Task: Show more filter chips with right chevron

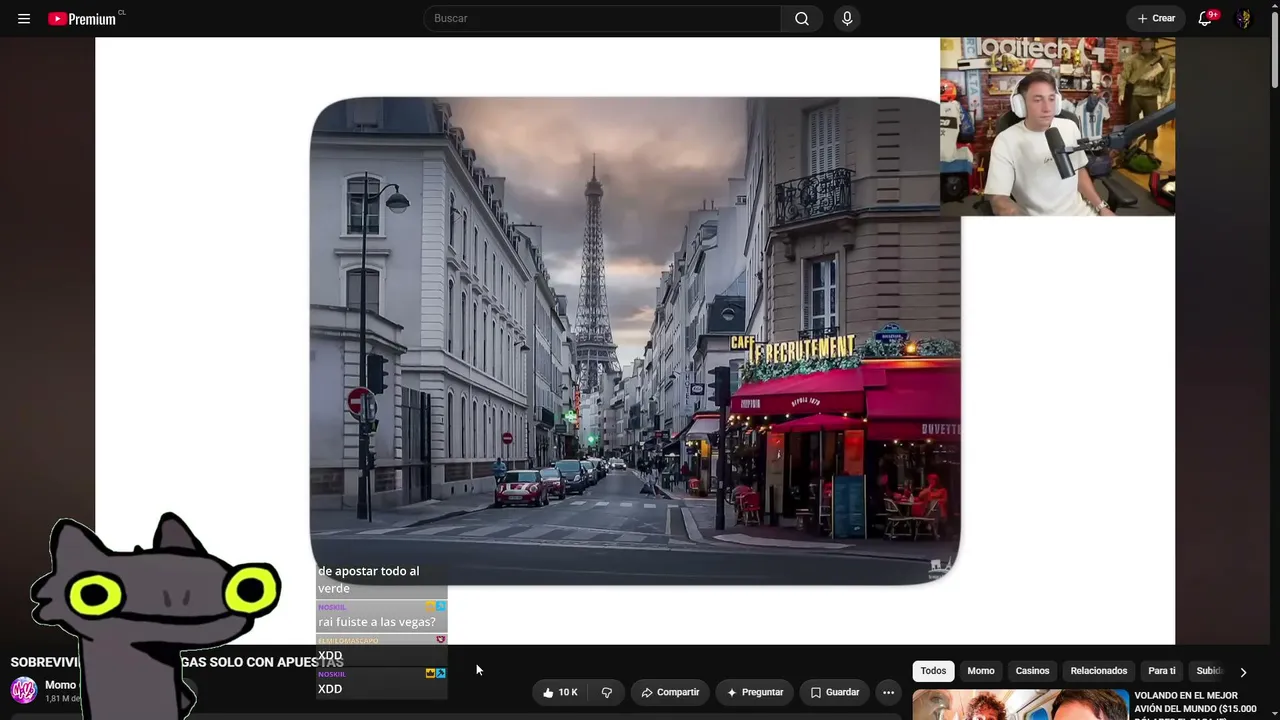Action: click(x=1243, y=672)
